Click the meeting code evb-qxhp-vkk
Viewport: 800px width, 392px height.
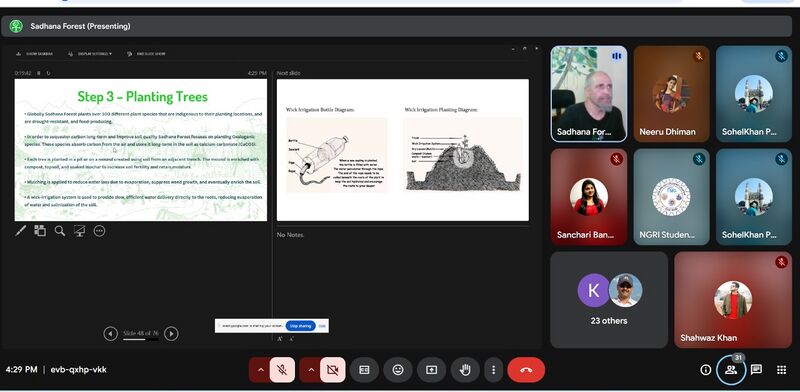(79, 370)
